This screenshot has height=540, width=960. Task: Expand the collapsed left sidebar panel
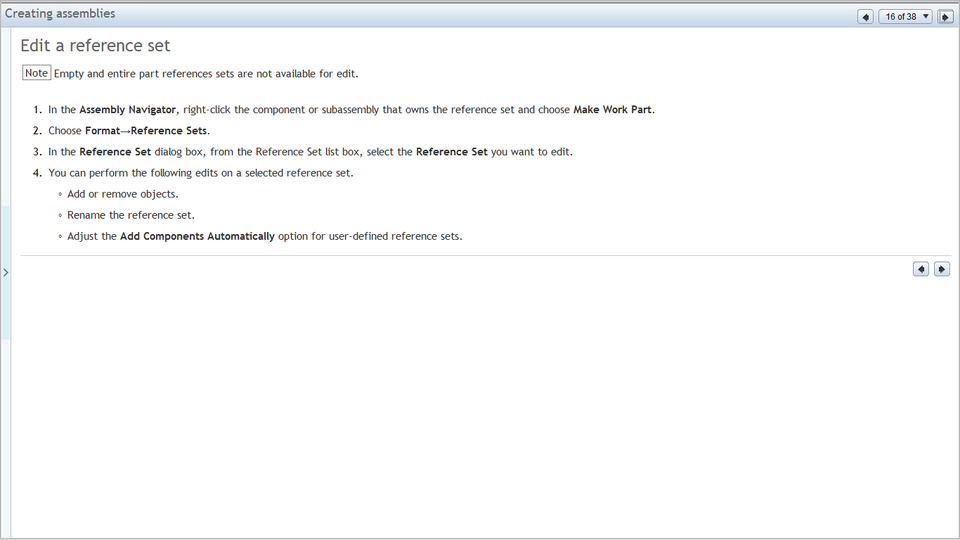5,272
